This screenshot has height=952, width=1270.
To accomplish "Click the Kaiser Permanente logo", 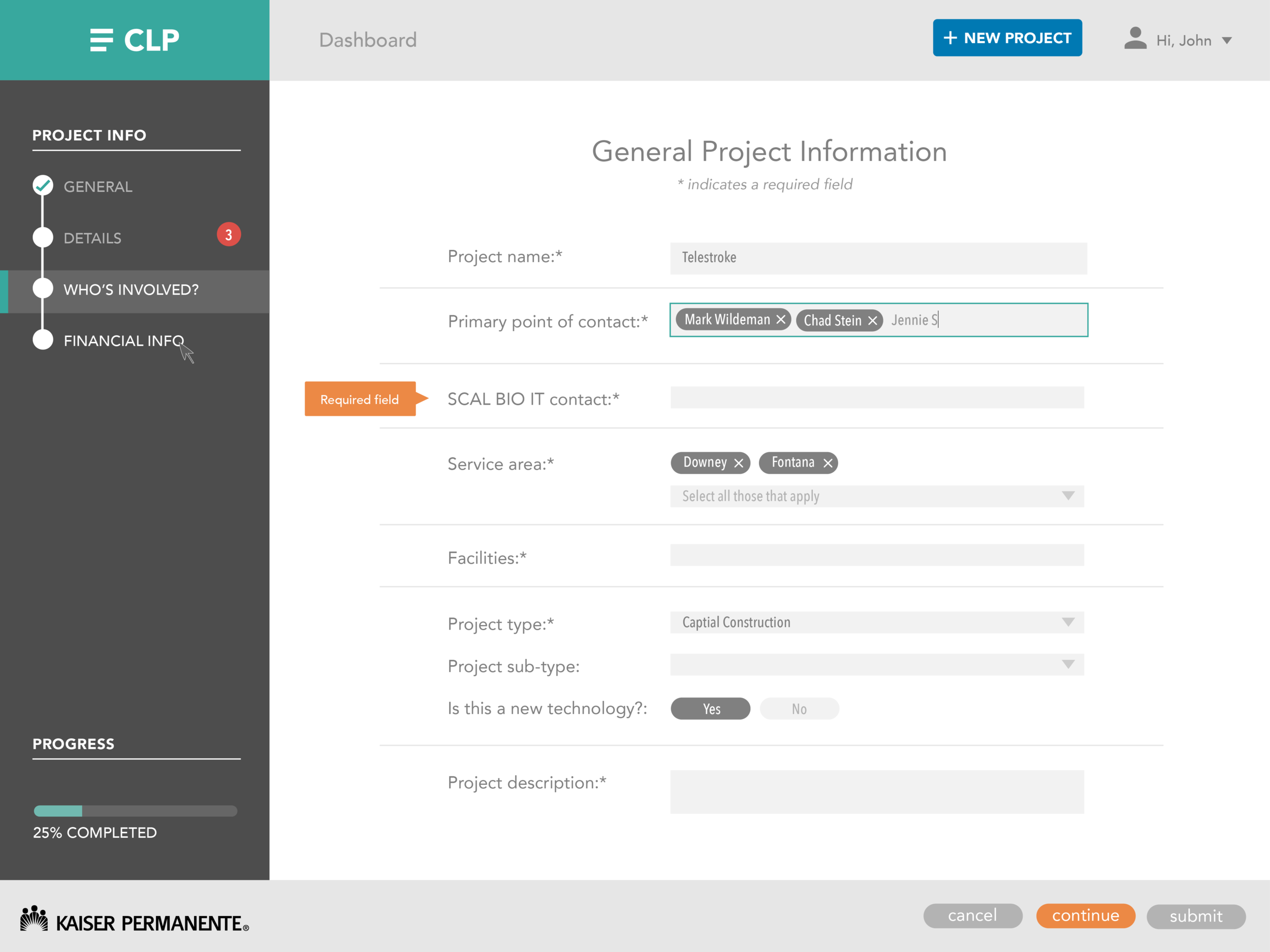I will 134,920.
